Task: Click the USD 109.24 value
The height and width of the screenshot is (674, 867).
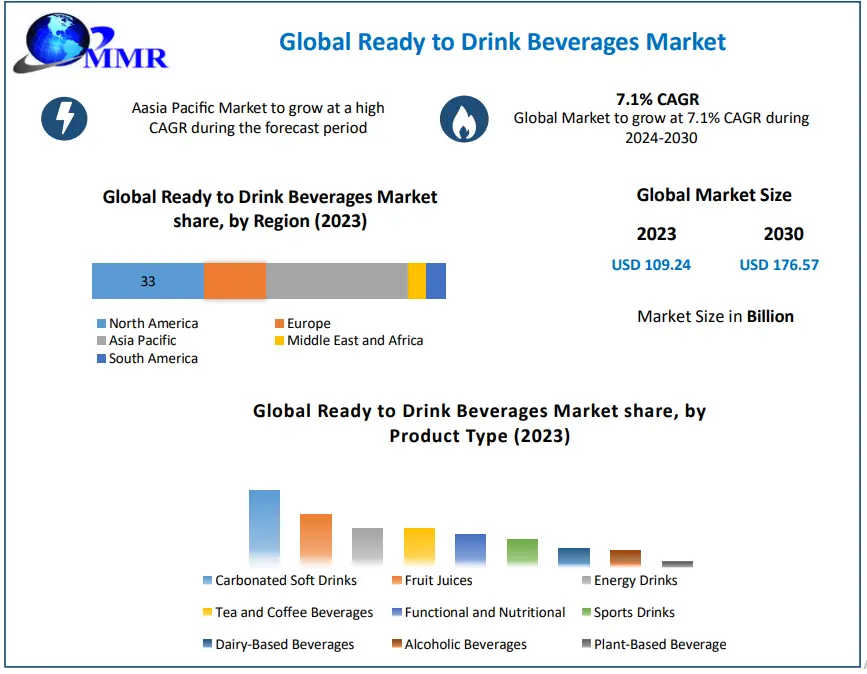Action: click(x=651, y=265)
